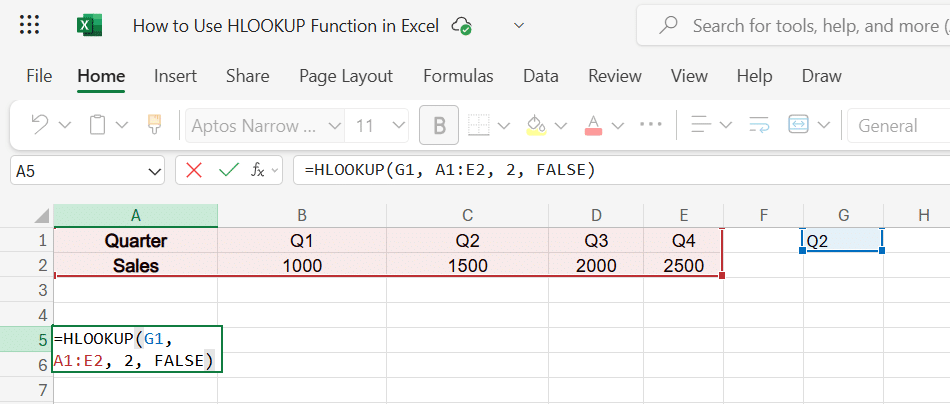Confirm formula with green checkmark
The height and width of the screenshot is (404, 950).
[x=228, y=170]
